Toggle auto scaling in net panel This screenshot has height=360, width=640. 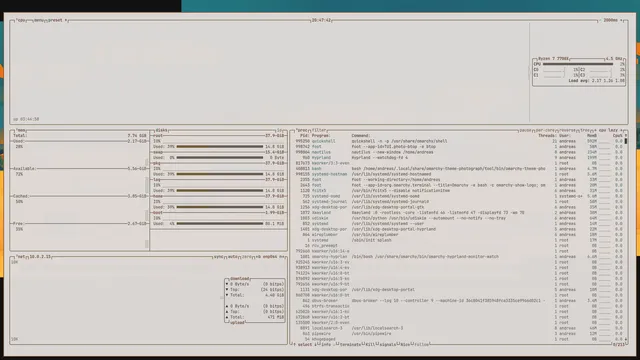pos(233,257)
